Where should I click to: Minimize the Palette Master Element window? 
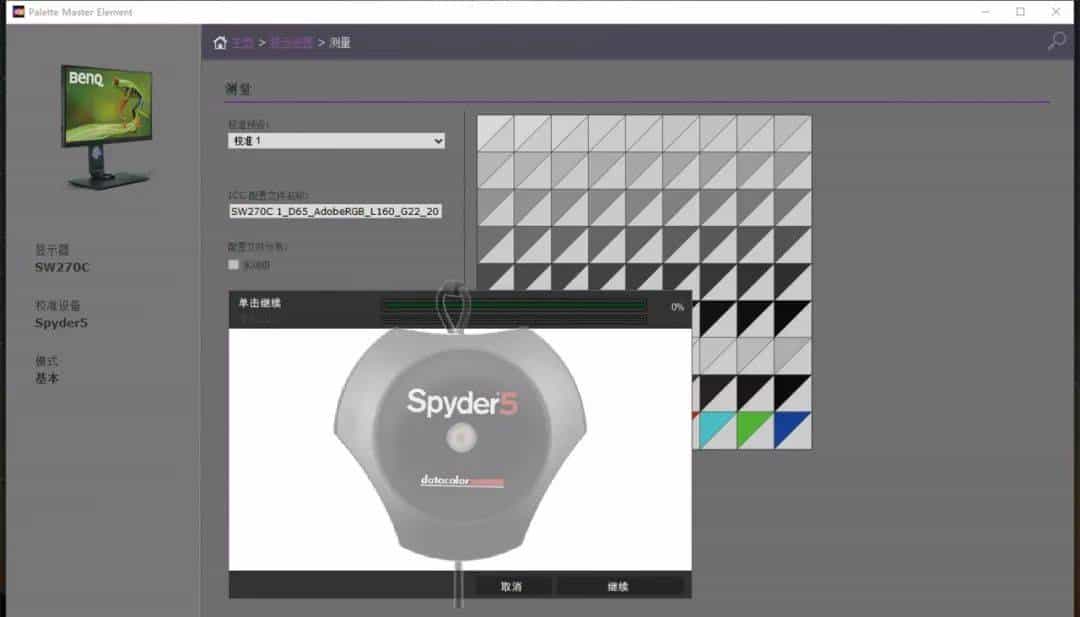tap(986, 11)
